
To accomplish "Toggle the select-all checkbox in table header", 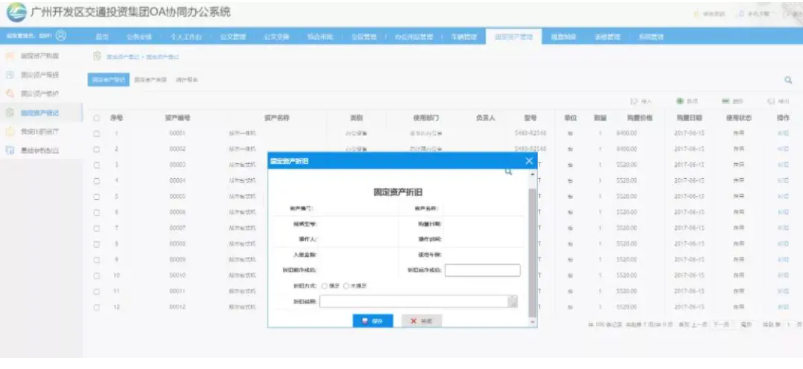I will click(96, 118).
